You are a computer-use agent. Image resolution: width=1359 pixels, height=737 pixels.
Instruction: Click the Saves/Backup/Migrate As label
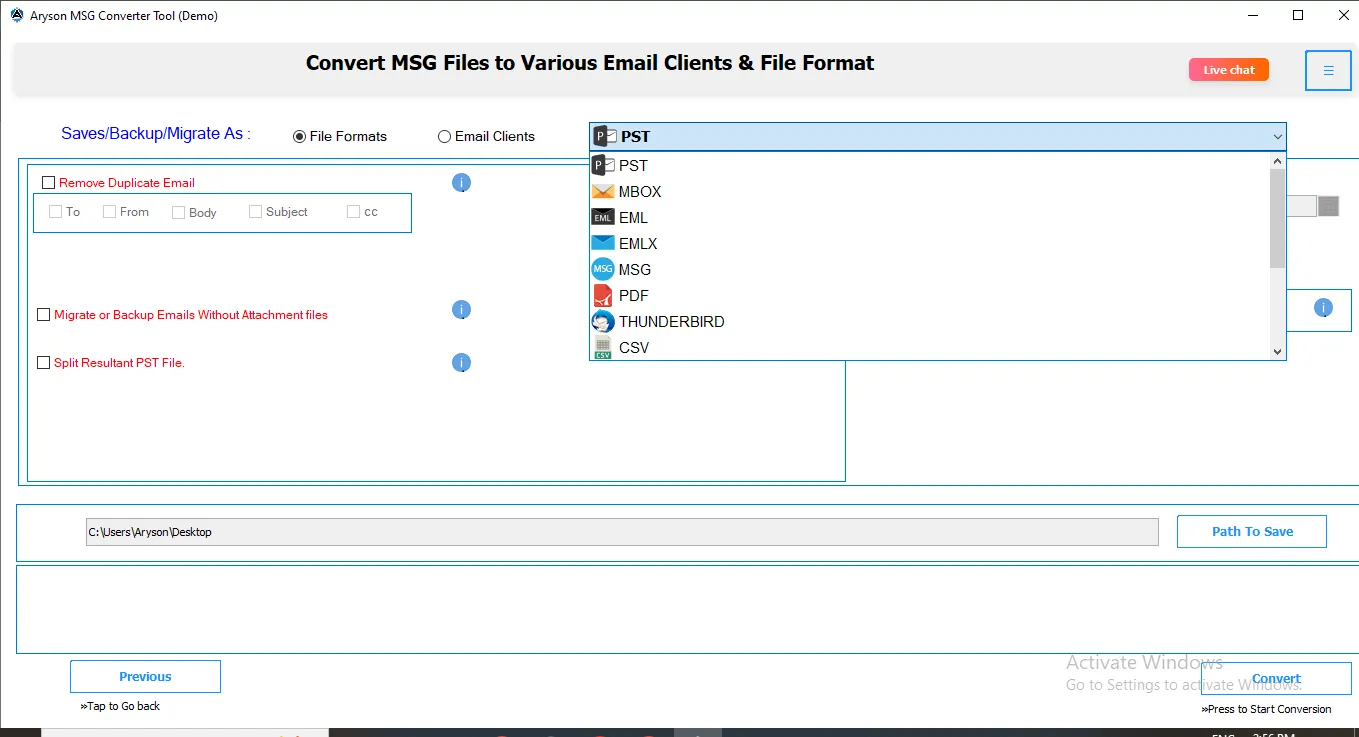point(156,133)
